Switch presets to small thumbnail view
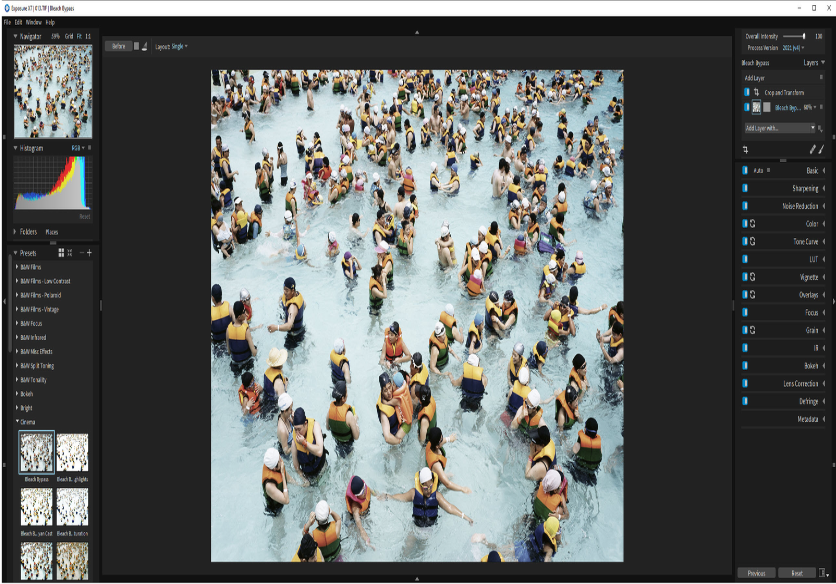This screenshot has height=584, width=836. 70,253
